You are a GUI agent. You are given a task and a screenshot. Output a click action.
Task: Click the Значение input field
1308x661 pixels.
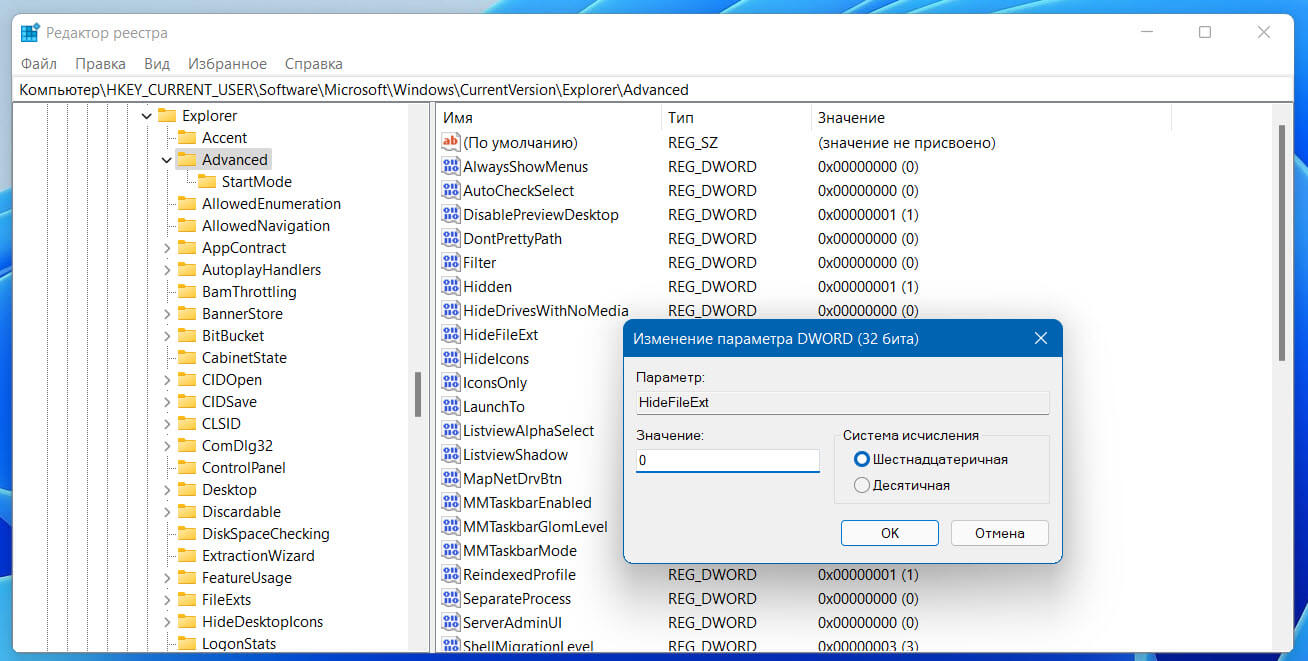[728, 461]
